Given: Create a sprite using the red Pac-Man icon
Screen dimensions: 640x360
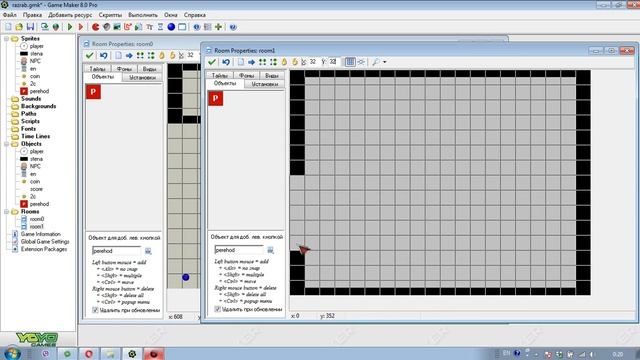Looking at the screenshot, I should coord(96,27).
